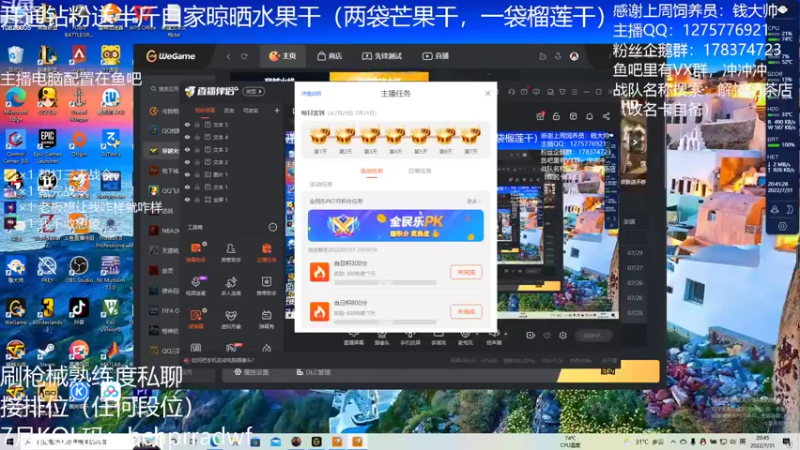This screenshot has height=450, width=800.
Task: Click WeGame refresh icon
Action: pos(244,56)
